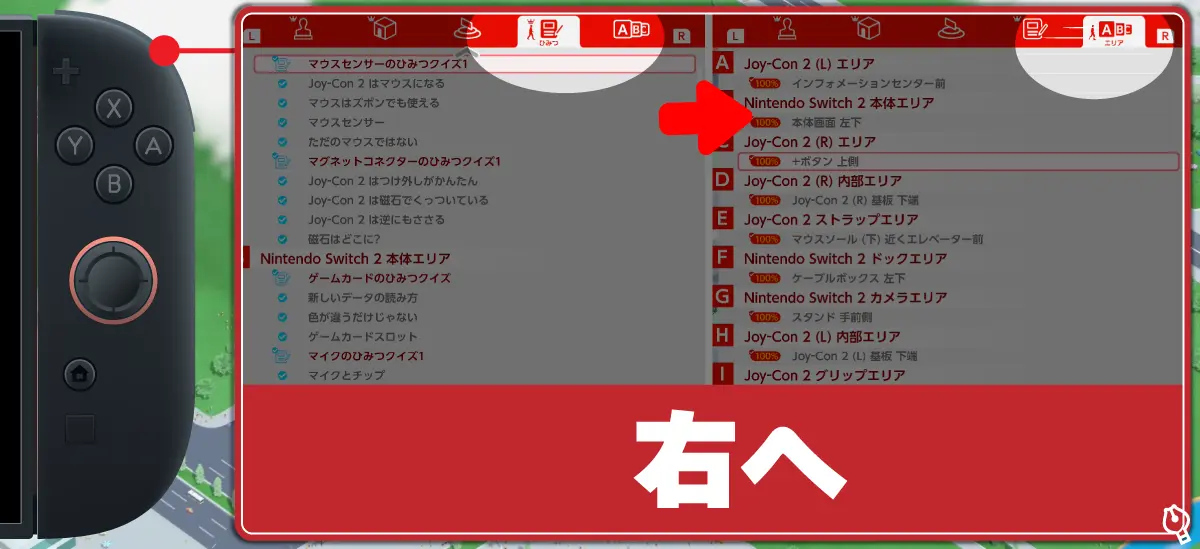Click the check mark beside マウスはズボンでも使える
The image size is (1200, 549).
pyautogui.click(x=282, y=103)
